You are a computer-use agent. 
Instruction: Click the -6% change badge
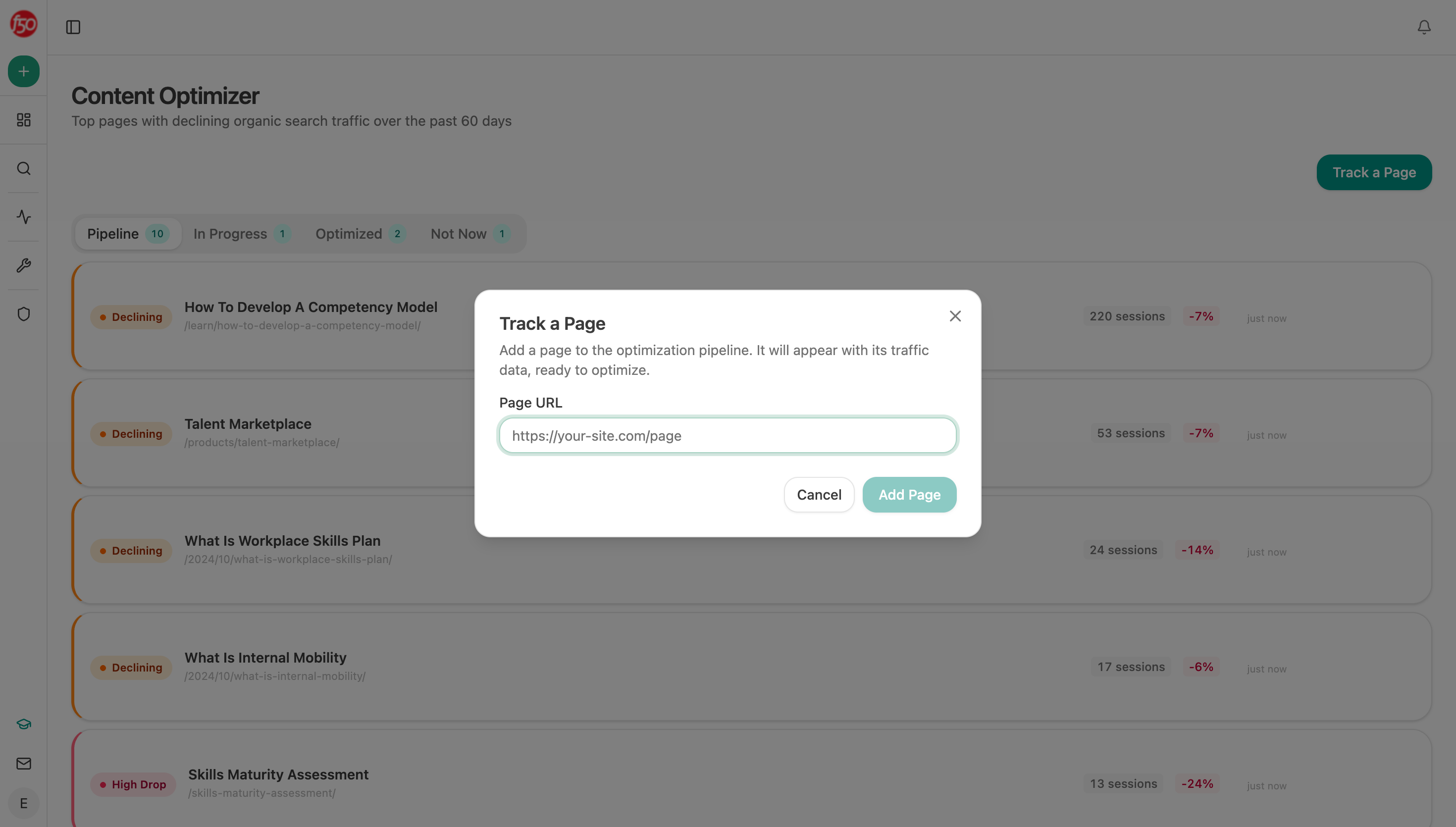(1201, 668)
